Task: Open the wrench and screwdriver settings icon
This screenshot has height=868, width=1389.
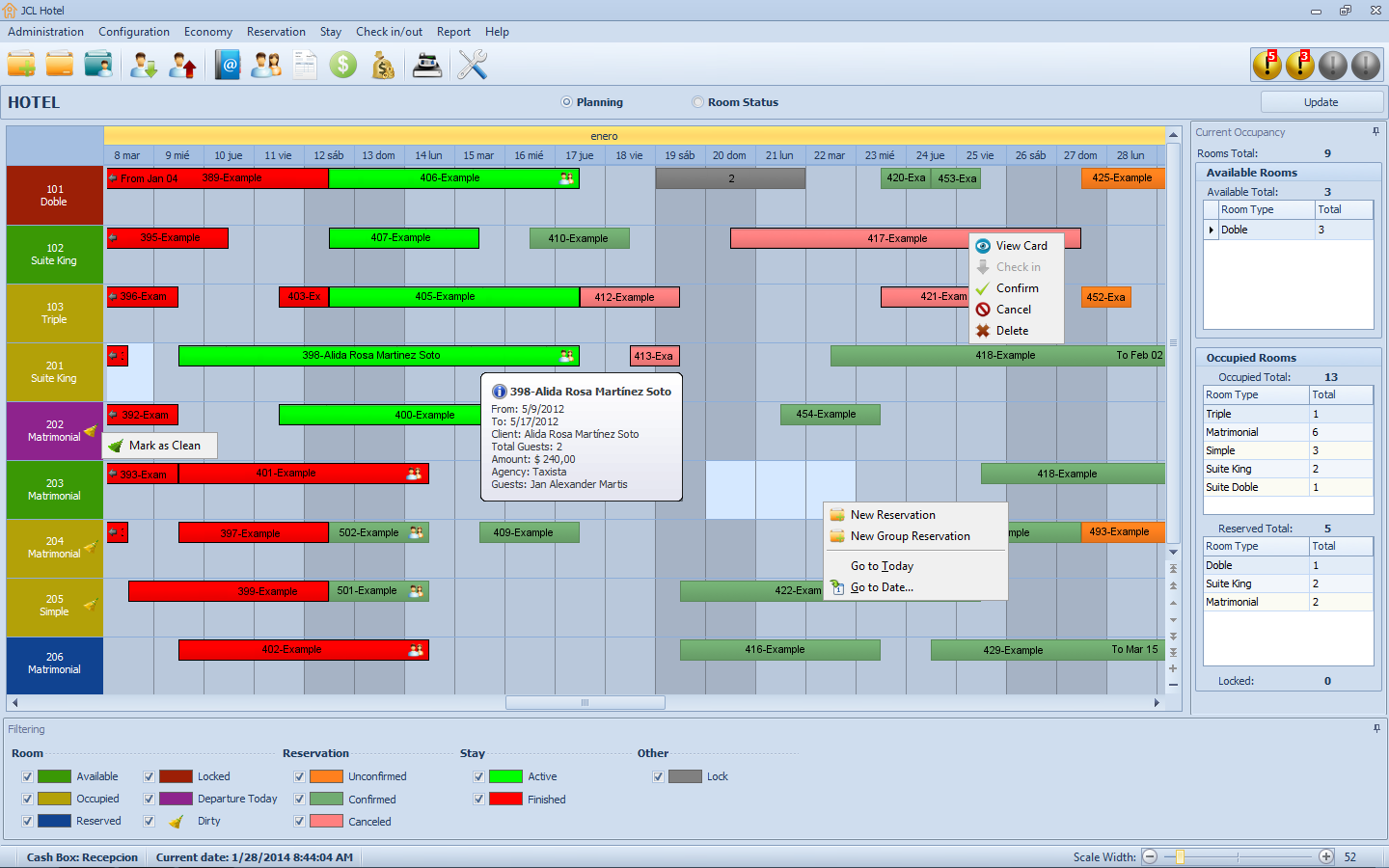Action: click(472, 66)
